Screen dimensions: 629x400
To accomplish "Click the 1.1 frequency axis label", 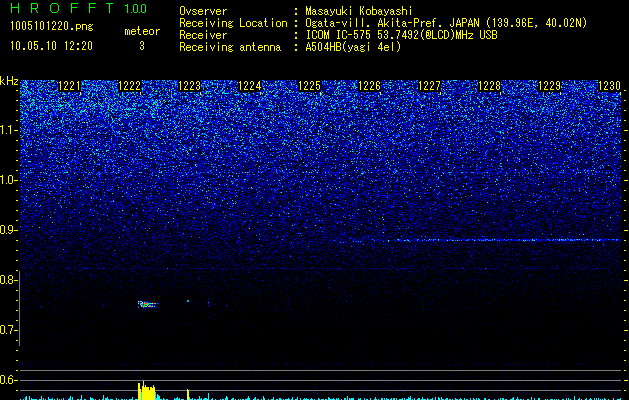I will pos(8,130).
